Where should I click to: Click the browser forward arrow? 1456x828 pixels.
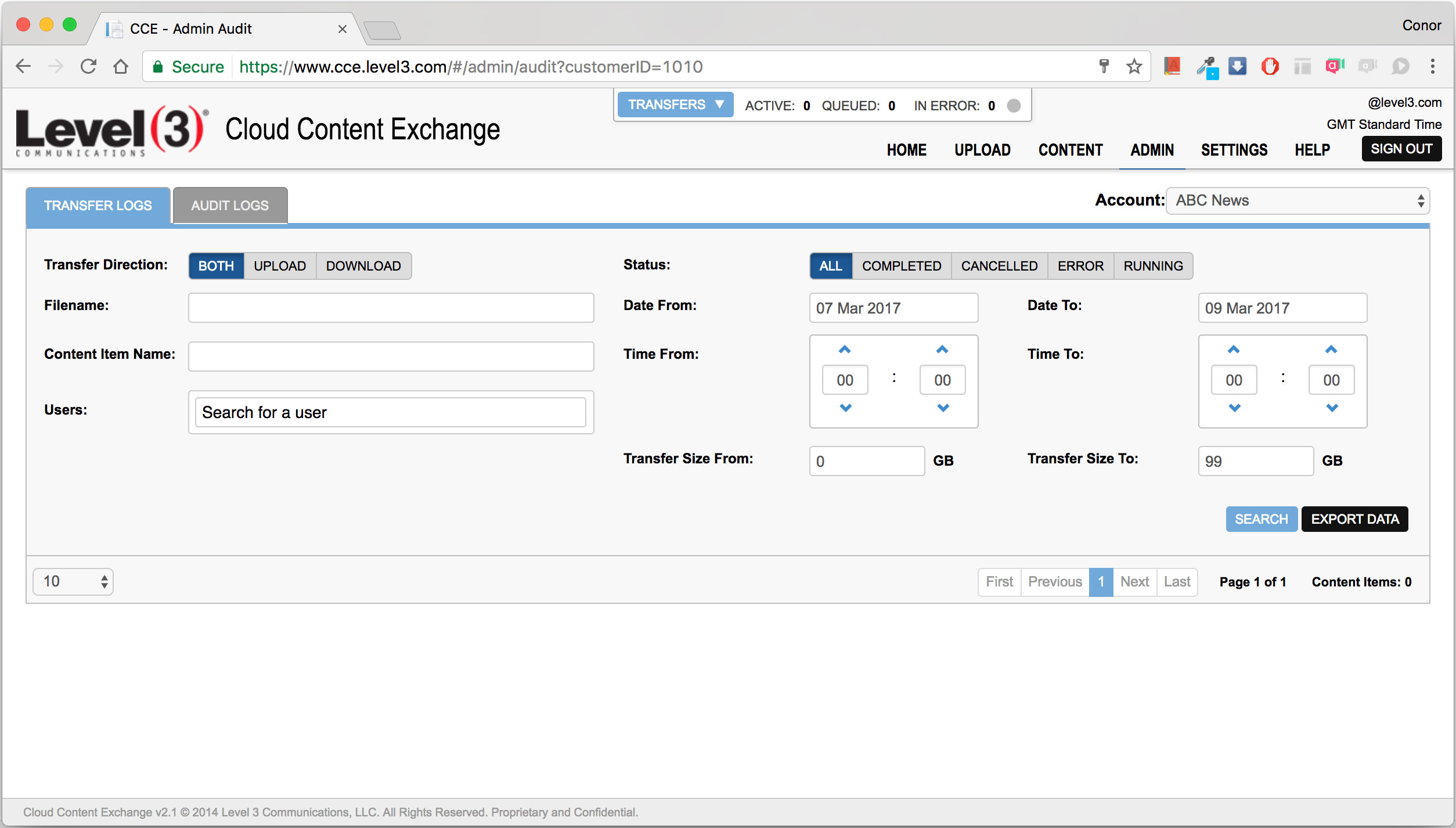56,66
